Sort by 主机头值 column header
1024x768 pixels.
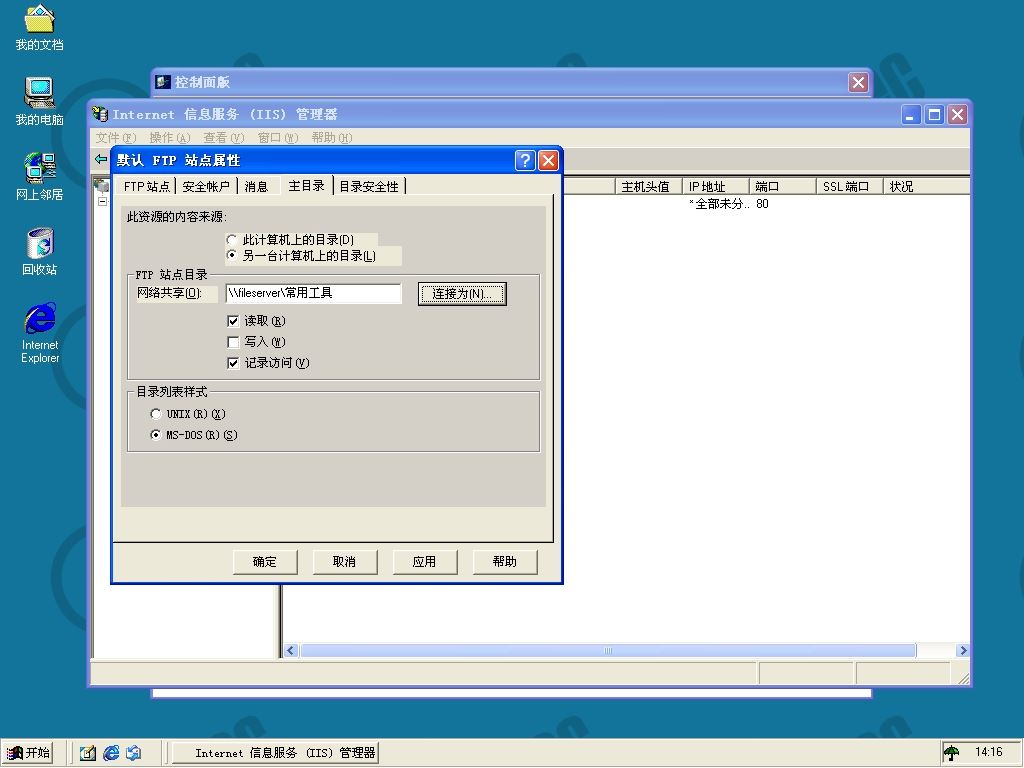648,187
